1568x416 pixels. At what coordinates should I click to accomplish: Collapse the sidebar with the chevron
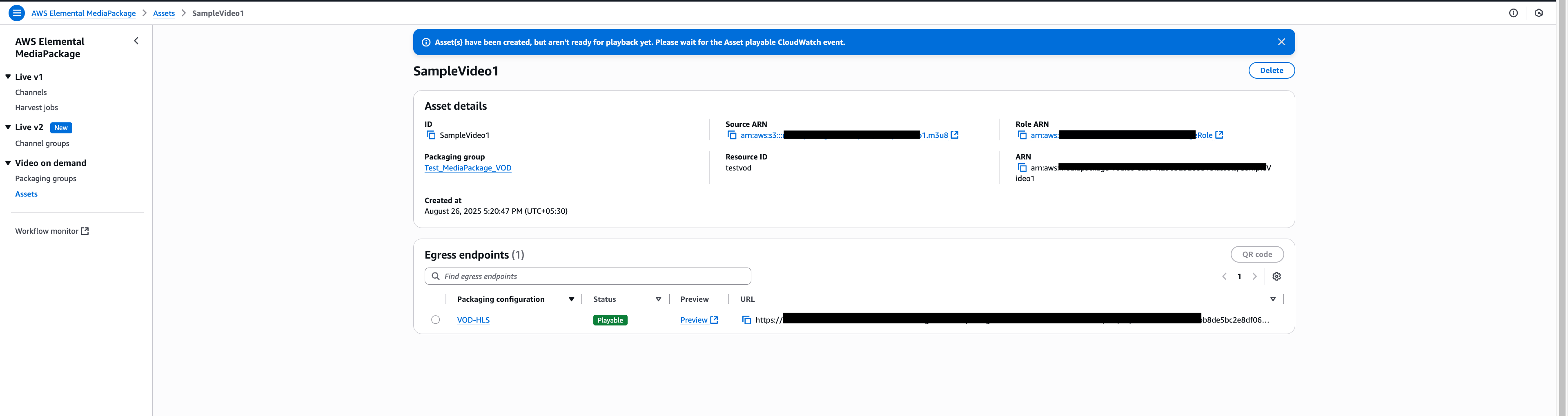point(136,41)
